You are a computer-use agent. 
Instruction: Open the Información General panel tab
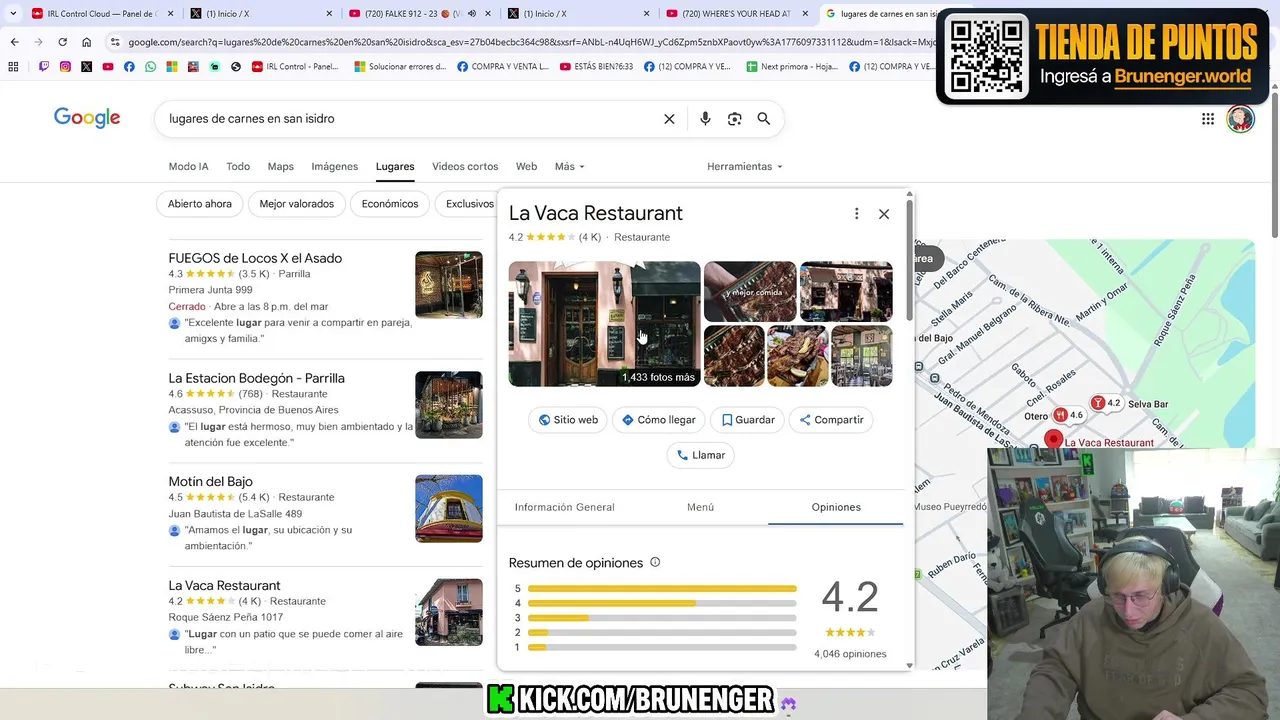(x=564, y=507)
